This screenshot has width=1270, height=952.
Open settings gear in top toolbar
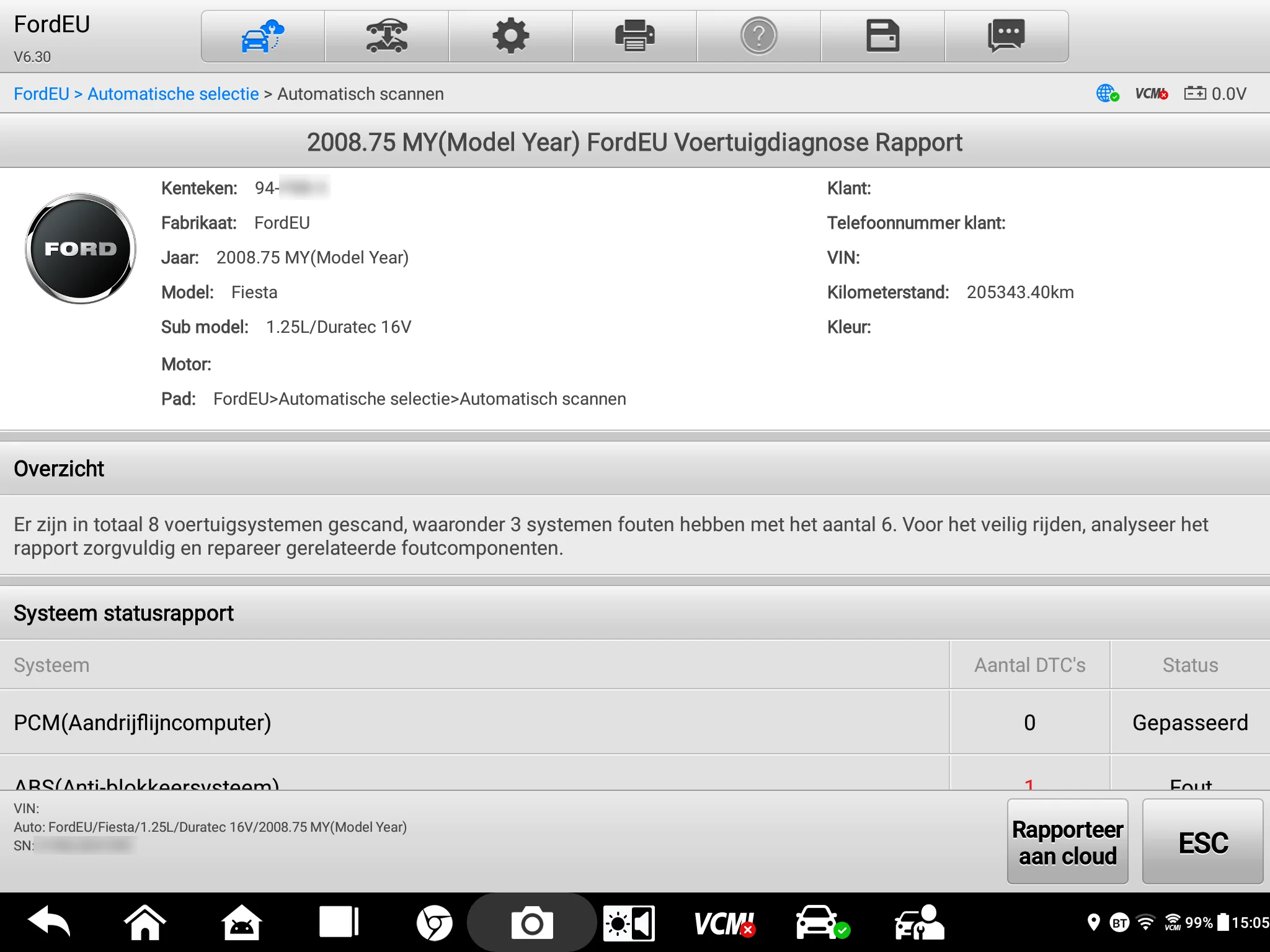[x=511, y=36]
